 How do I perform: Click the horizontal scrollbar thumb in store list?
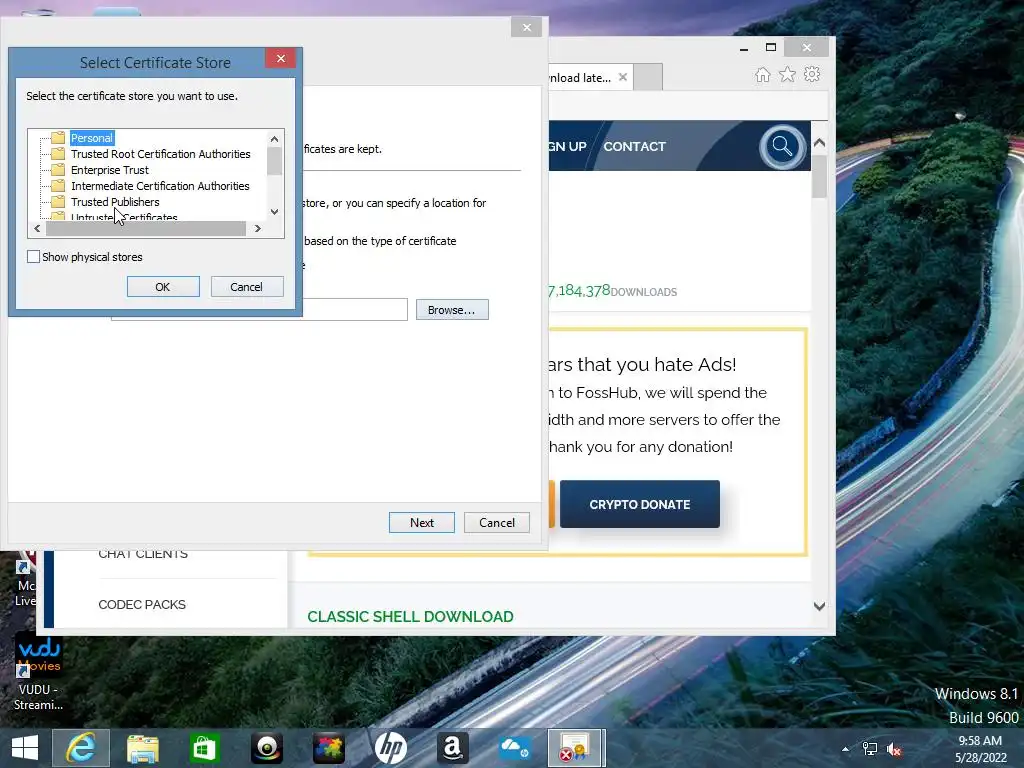tap(146, 229)
